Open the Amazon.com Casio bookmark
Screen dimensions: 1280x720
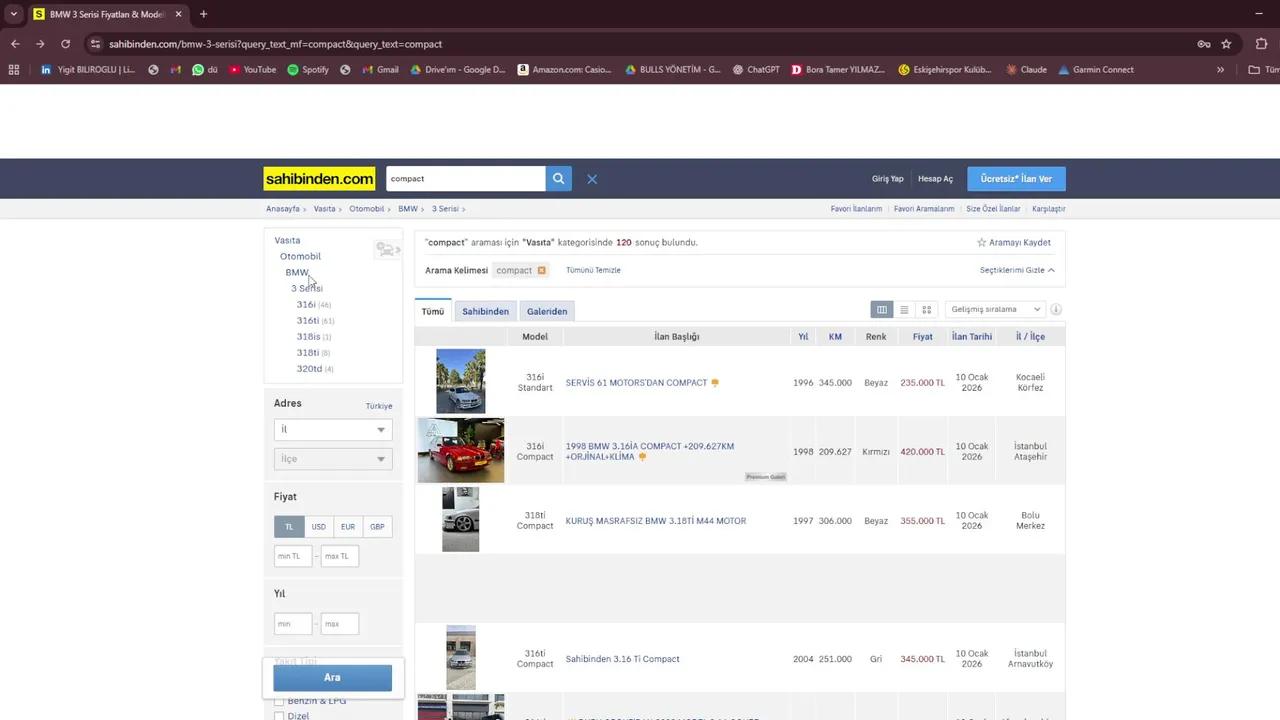point(565,70)
